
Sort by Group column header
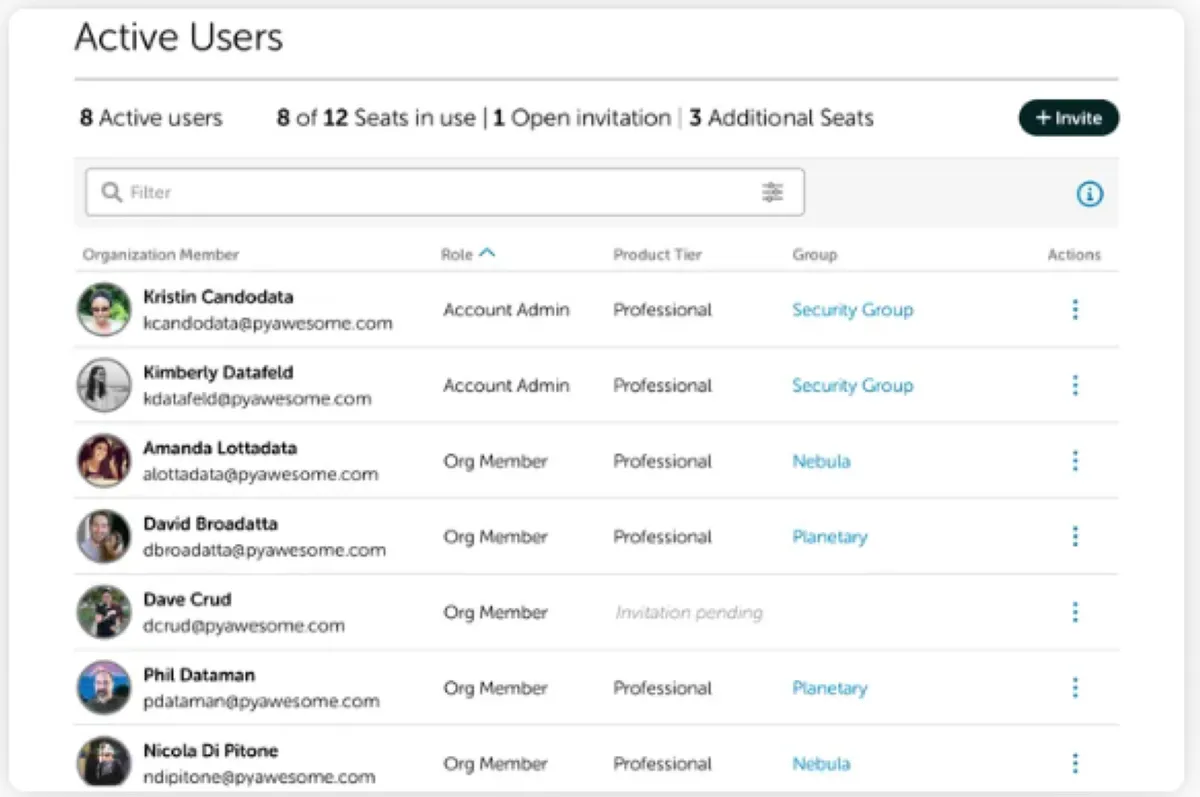pyautogui.click(x=814, y=255)
